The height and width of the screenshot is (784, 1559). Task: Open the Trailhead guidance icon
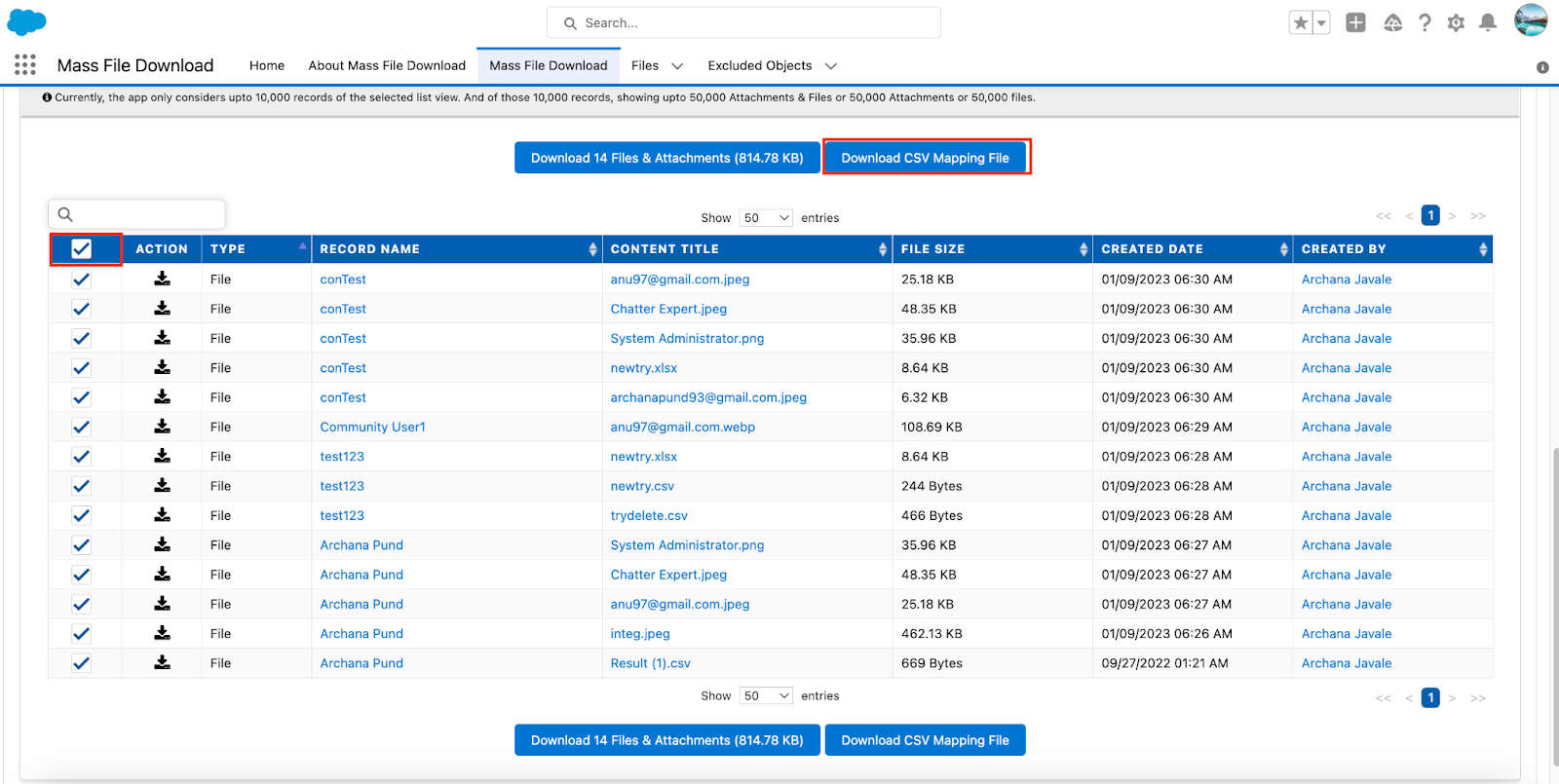tap(1392, 22)
